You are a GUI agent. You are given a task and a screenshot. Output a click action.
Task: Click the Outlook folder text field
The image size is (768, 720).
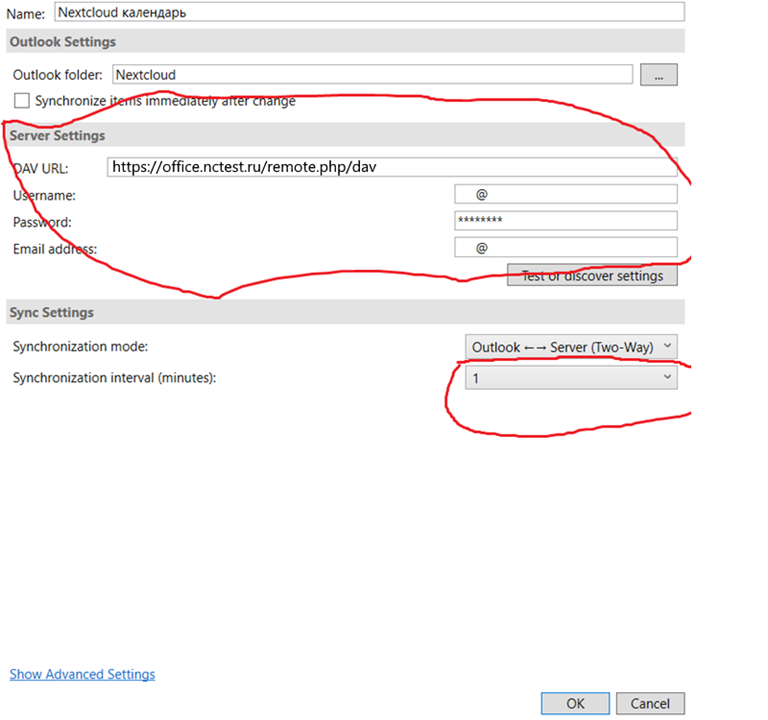tap(372, 74)
